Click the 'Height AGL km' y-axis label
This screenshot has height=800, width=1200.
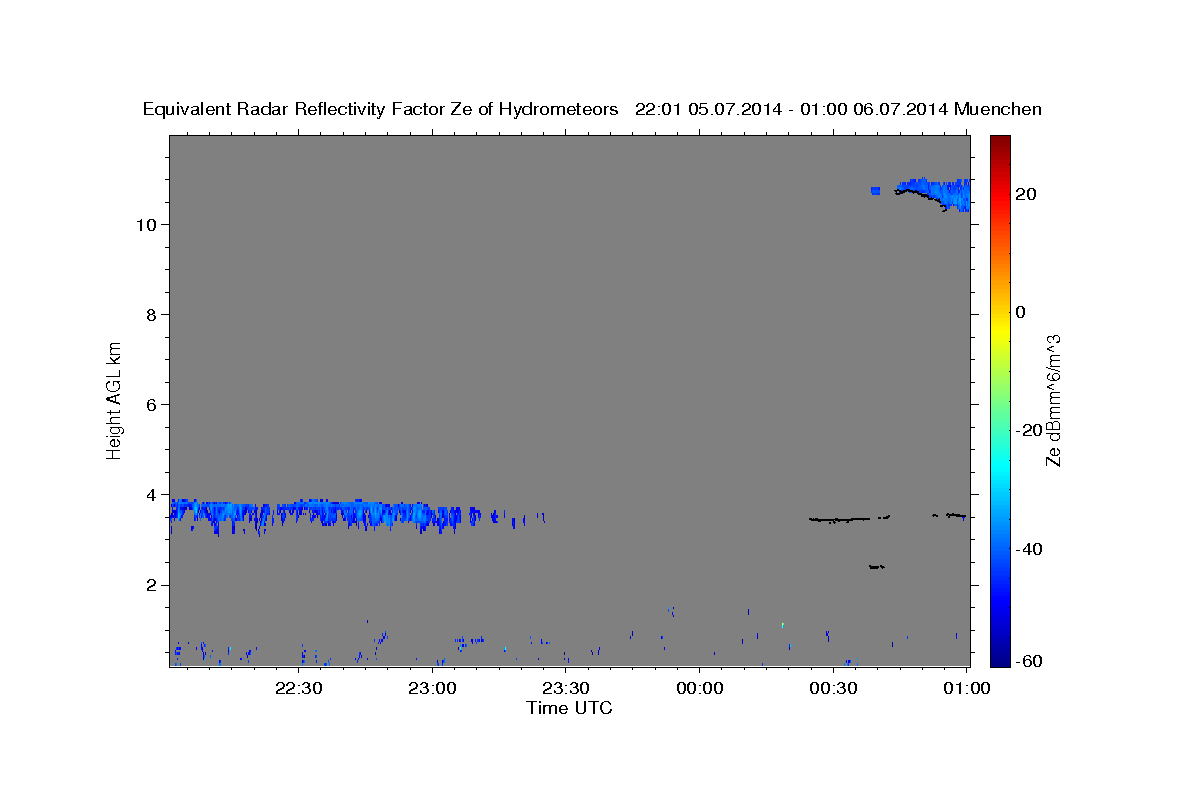coord(114,399)
